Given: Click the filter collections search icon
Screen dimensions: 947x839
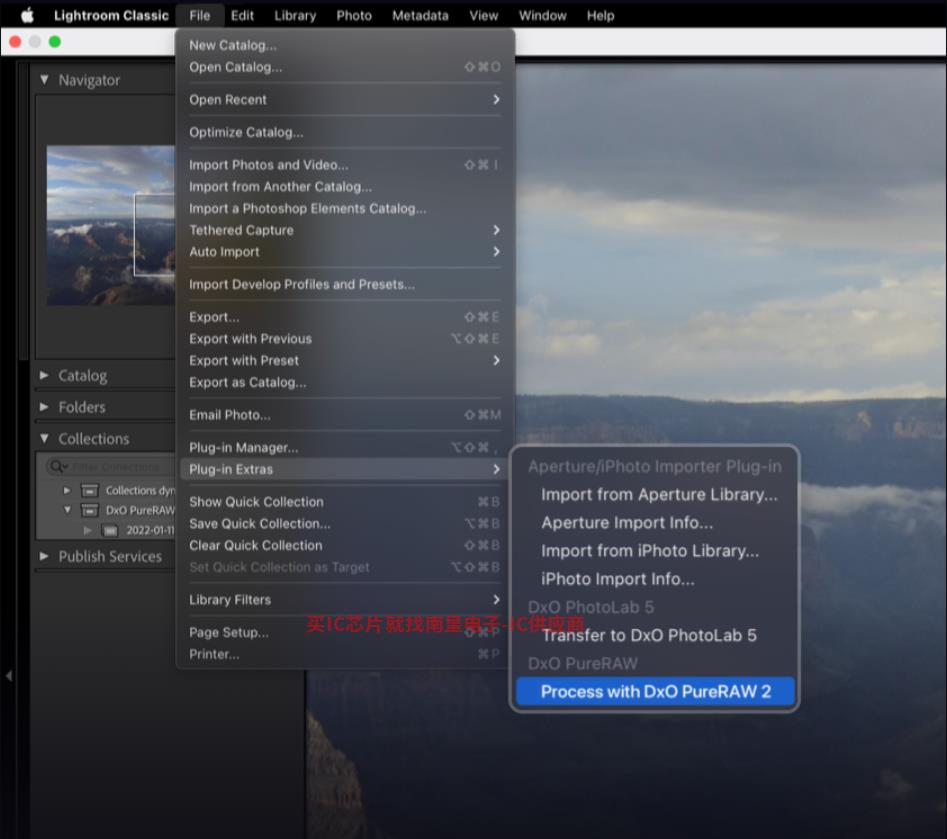Looking at the screenshot, I should click(x=58, y=467).
